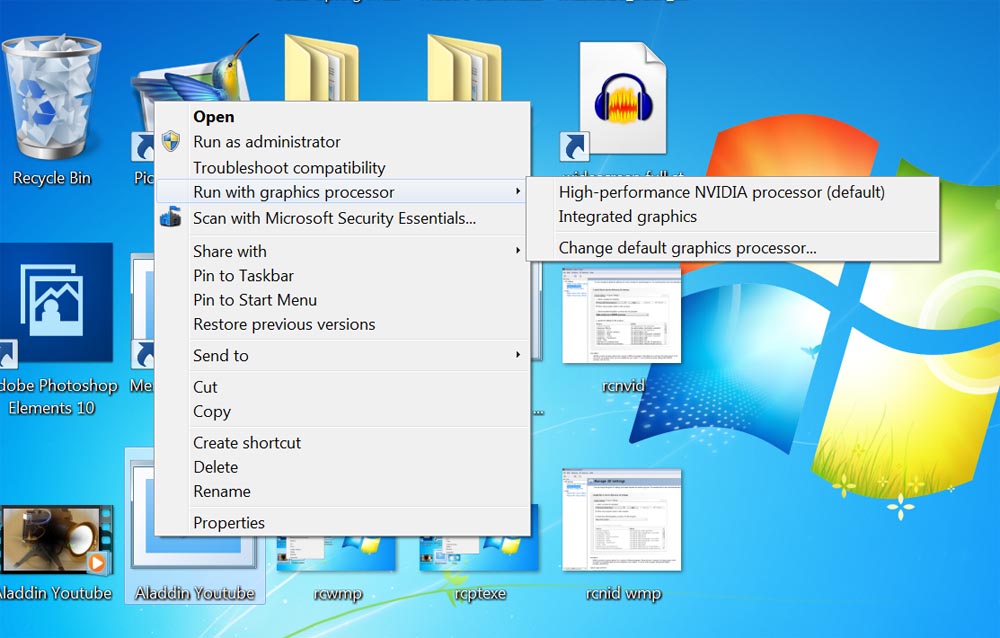Select Create shortcut

tap(342, 443)
